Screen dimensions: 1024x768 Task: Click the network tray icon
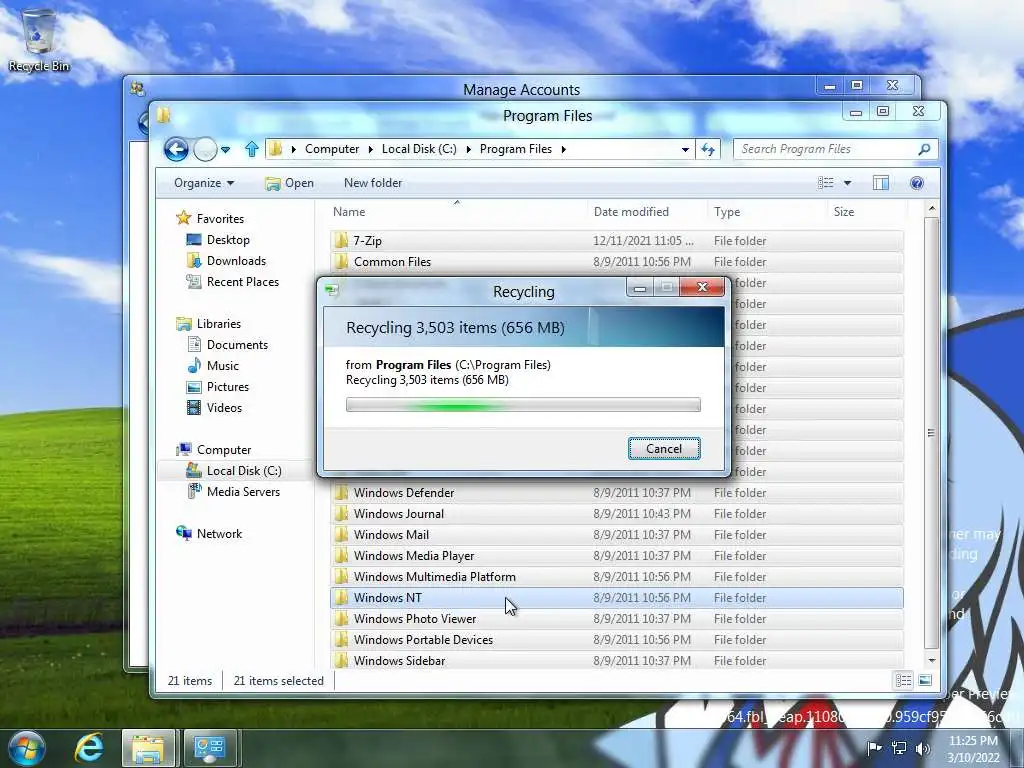[x=899, y=748]
